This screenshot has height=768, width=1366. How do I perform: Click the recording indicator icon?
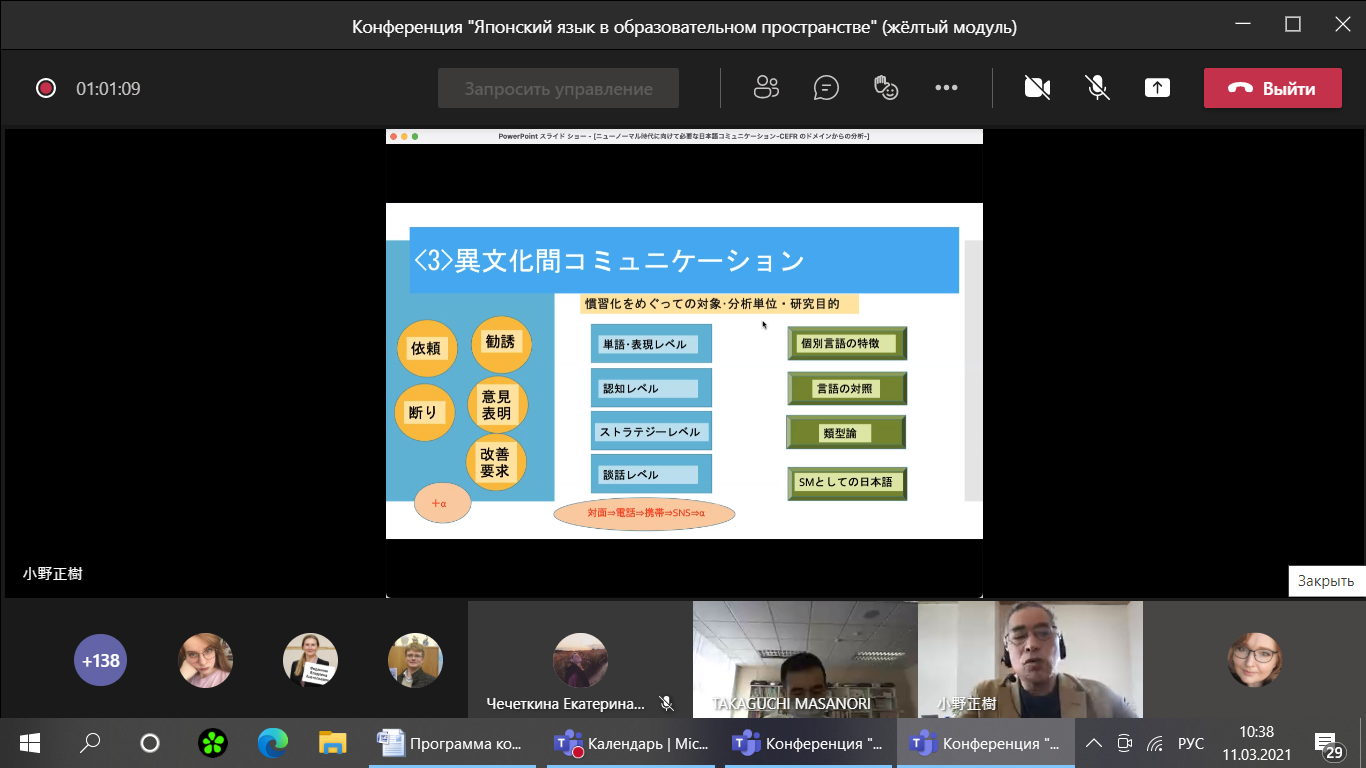click(46, 88)
